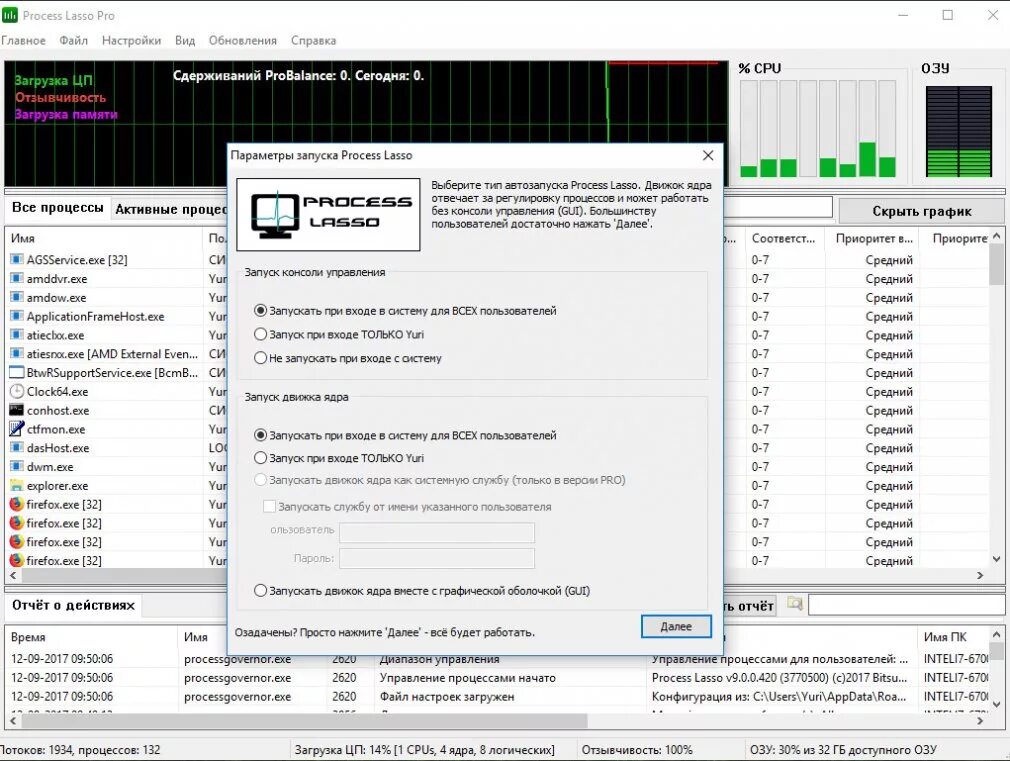
Task: Click right arrow of action log scrollbar
Action: coord(980,721)
